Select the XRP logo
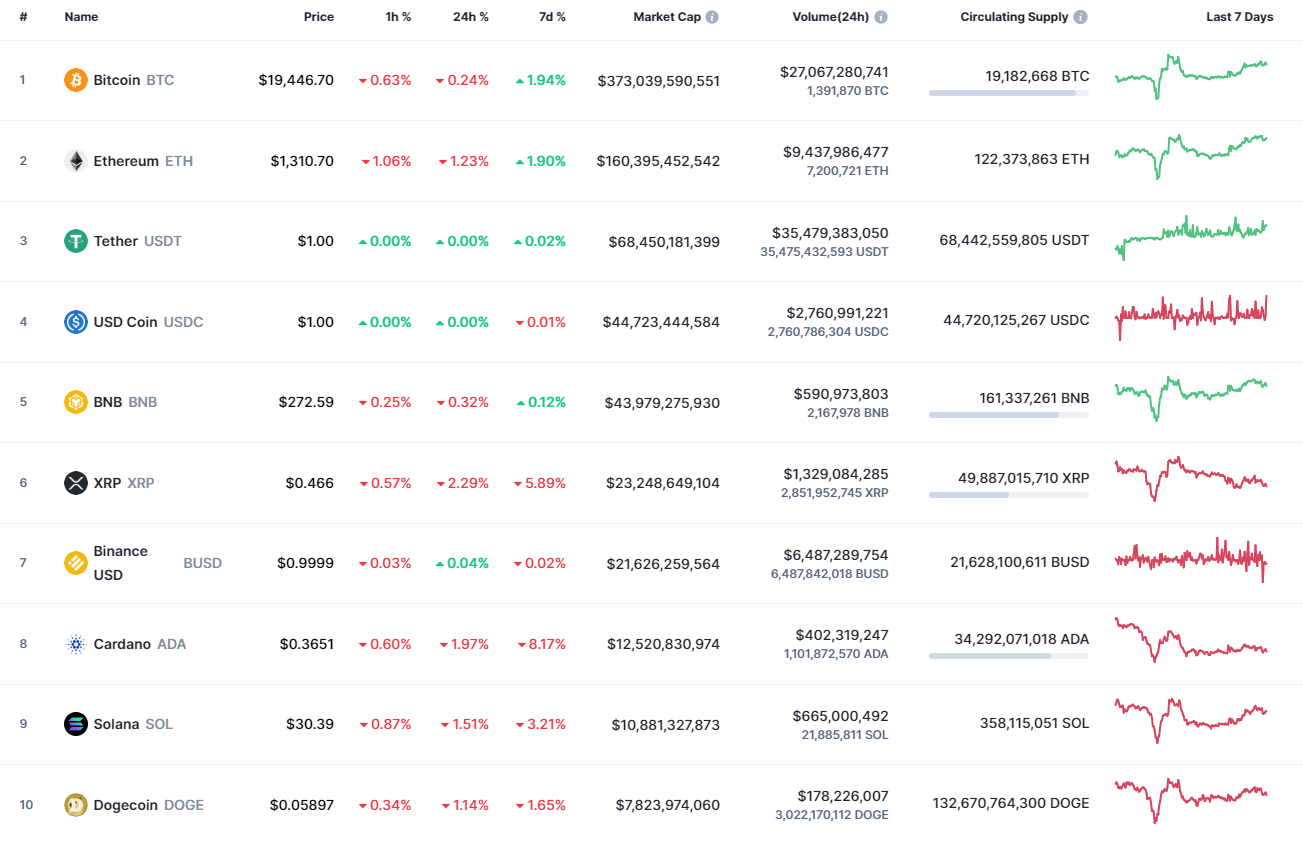Viewport: 1303px width, 841px height. (75, 483)
